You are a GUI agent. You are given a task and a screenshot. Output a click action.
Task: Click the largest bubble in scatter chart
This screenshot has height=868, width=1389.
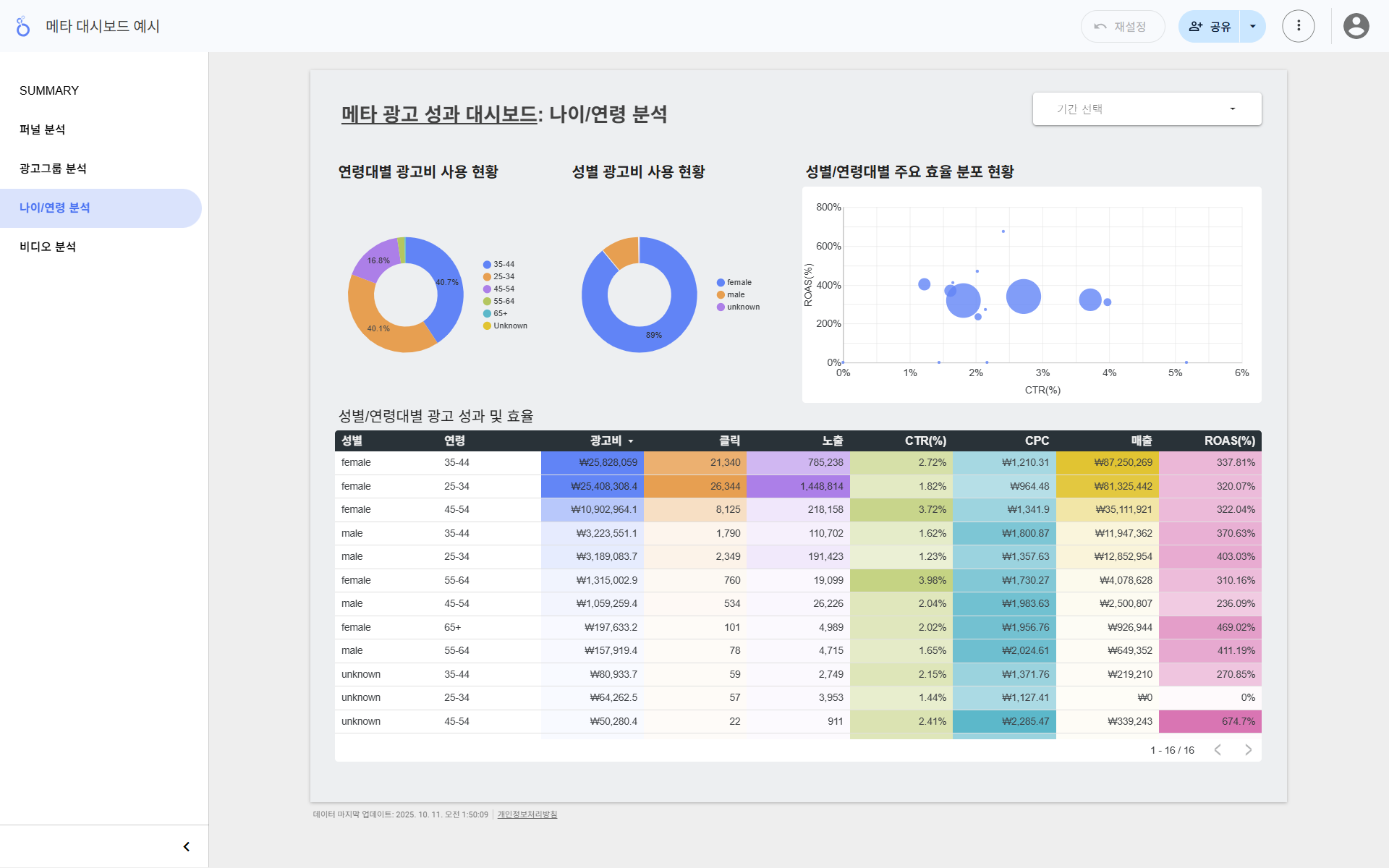1023,297
